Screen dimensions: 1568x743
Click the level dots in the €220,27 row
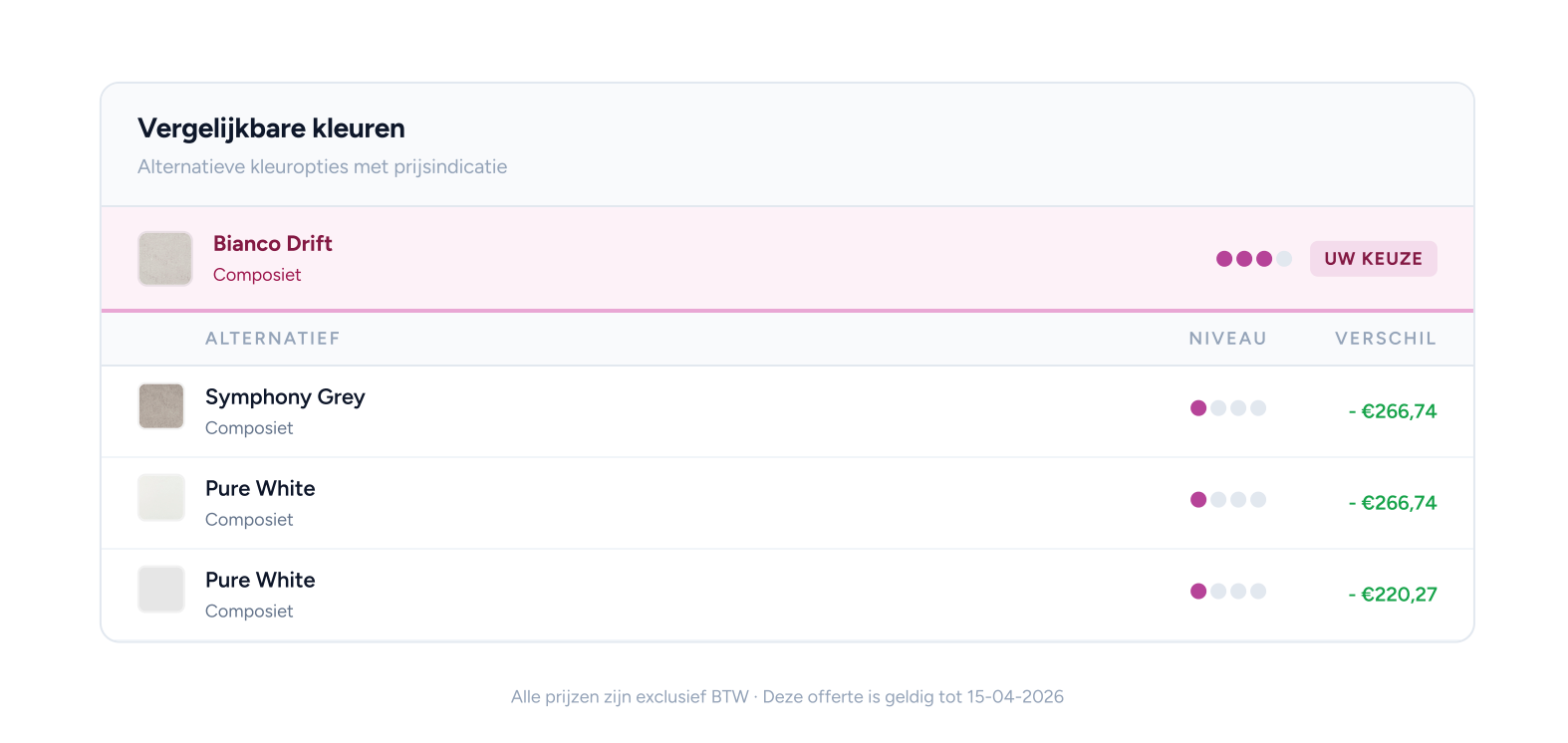point(1227,592)
